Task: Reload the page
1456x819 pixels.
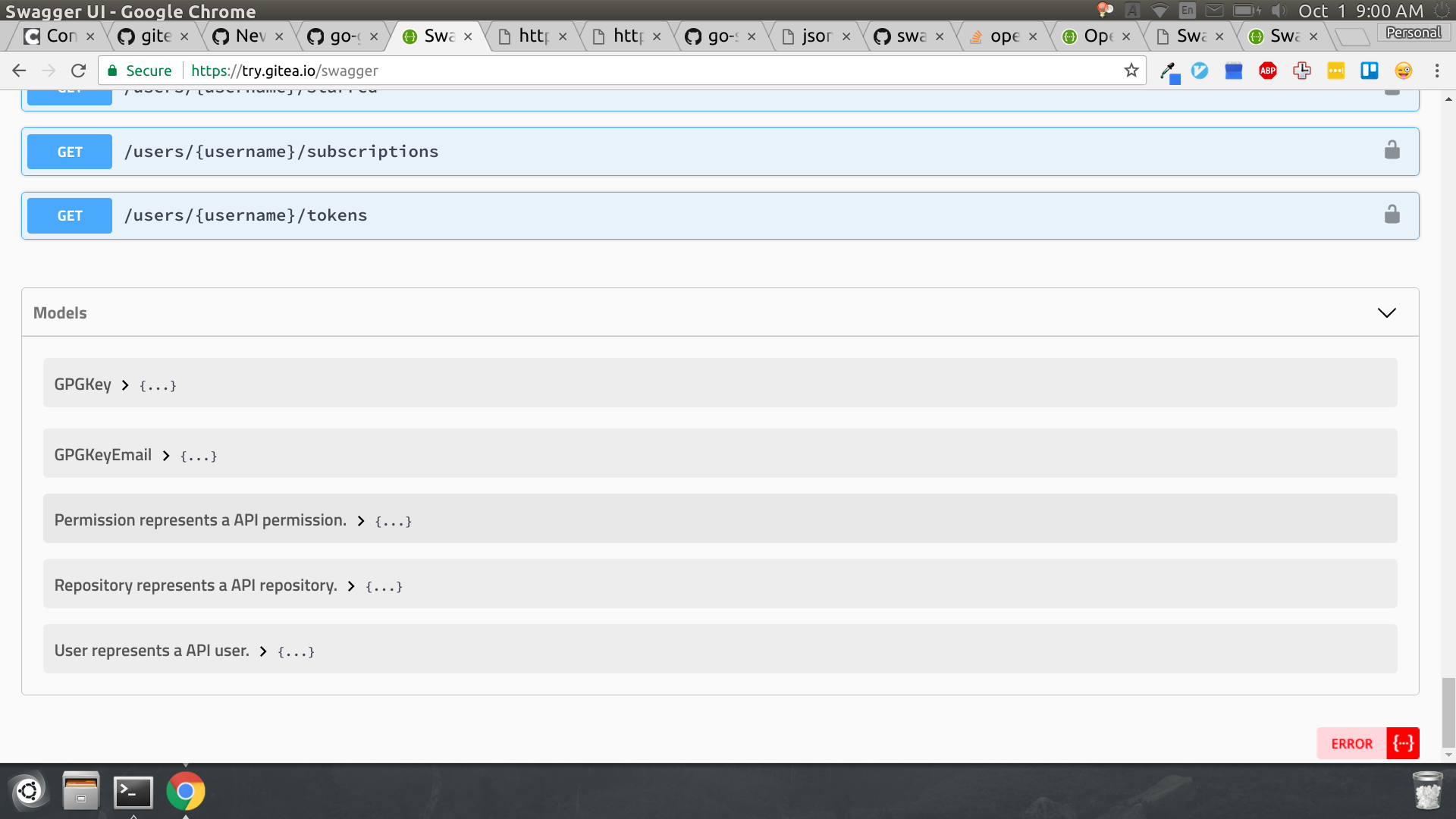Action: [78, 71]
